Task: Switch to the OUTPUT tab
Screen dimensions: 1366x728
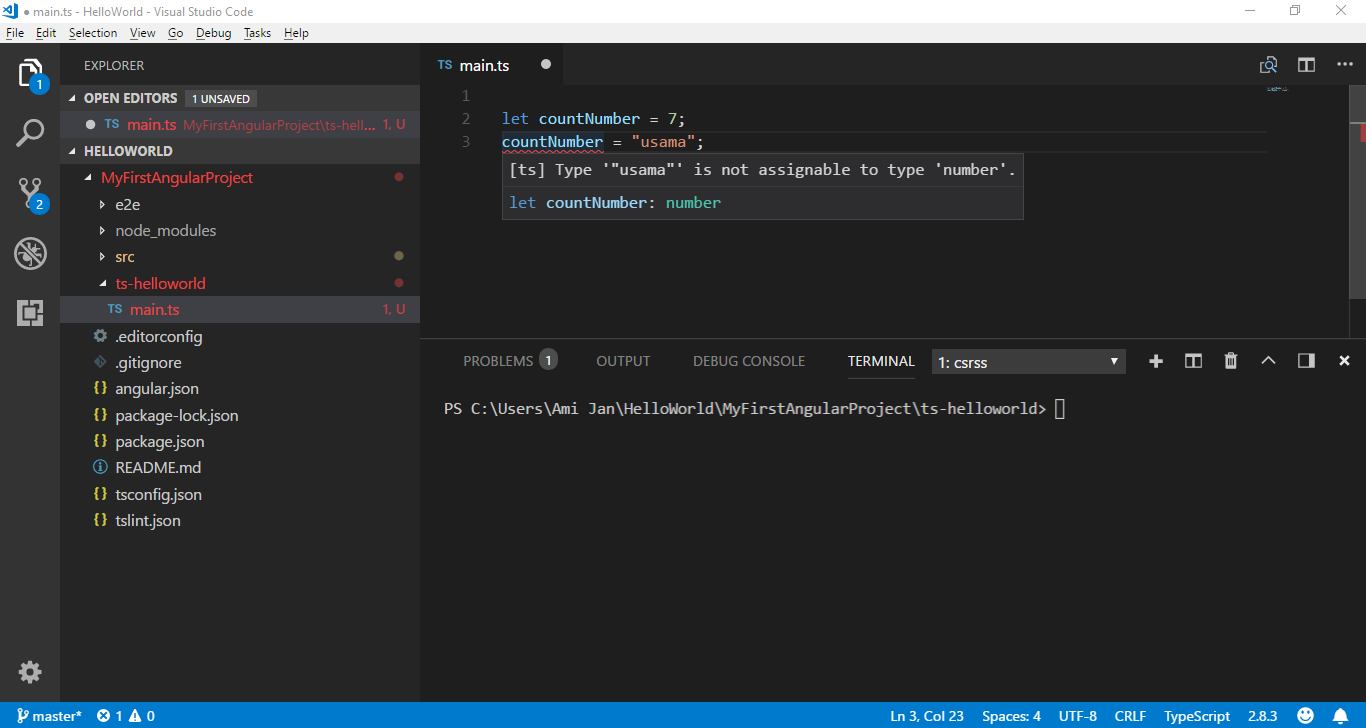Action: pyautogui.click(x=623, y=361)
